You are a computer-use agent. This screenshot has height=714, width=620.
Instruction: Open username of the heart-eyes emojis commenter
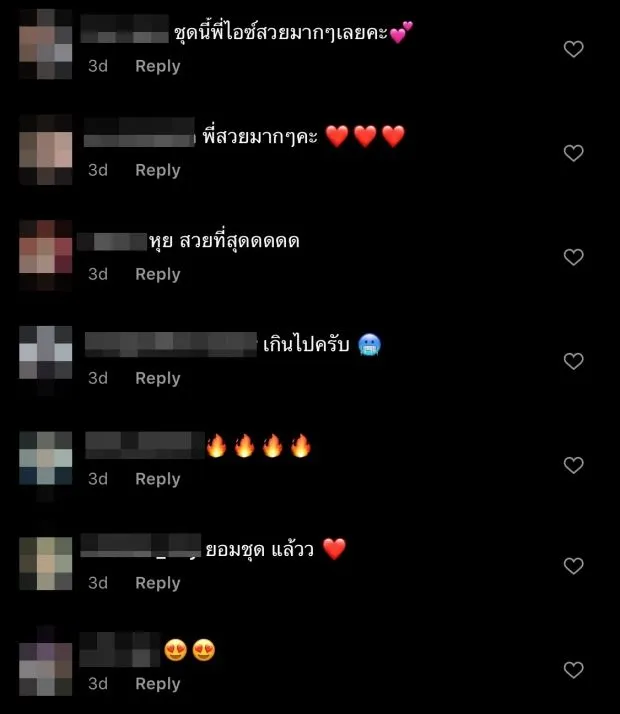120,650
